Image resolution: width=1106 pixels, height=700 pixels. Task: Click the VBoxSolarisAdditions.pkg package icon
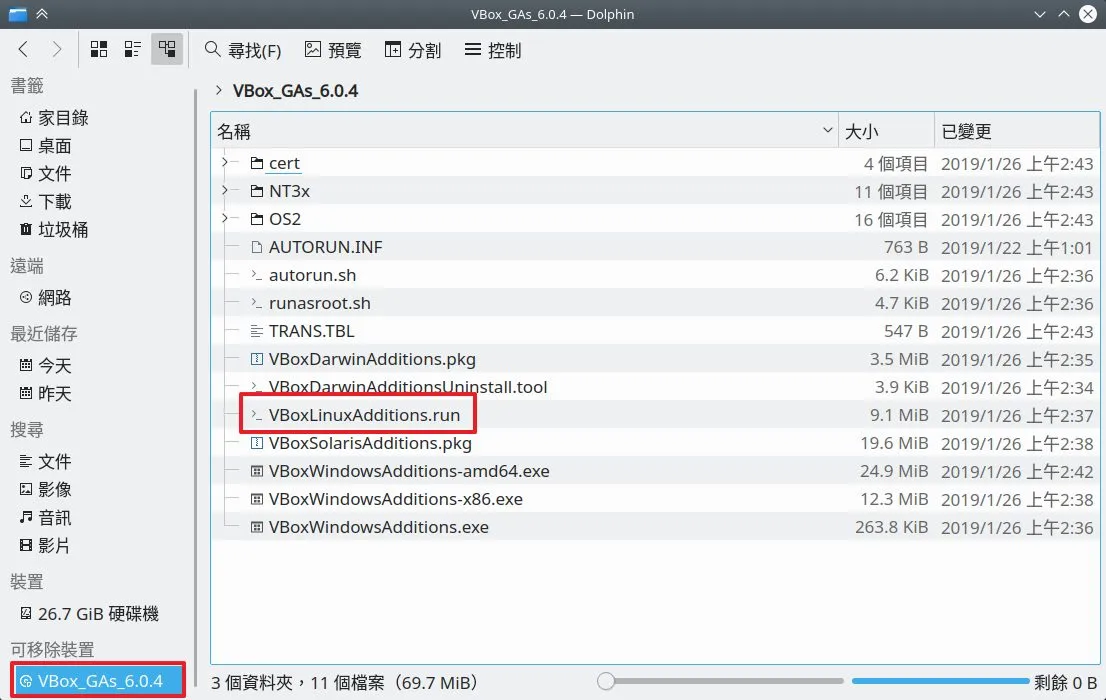(257, 443)
